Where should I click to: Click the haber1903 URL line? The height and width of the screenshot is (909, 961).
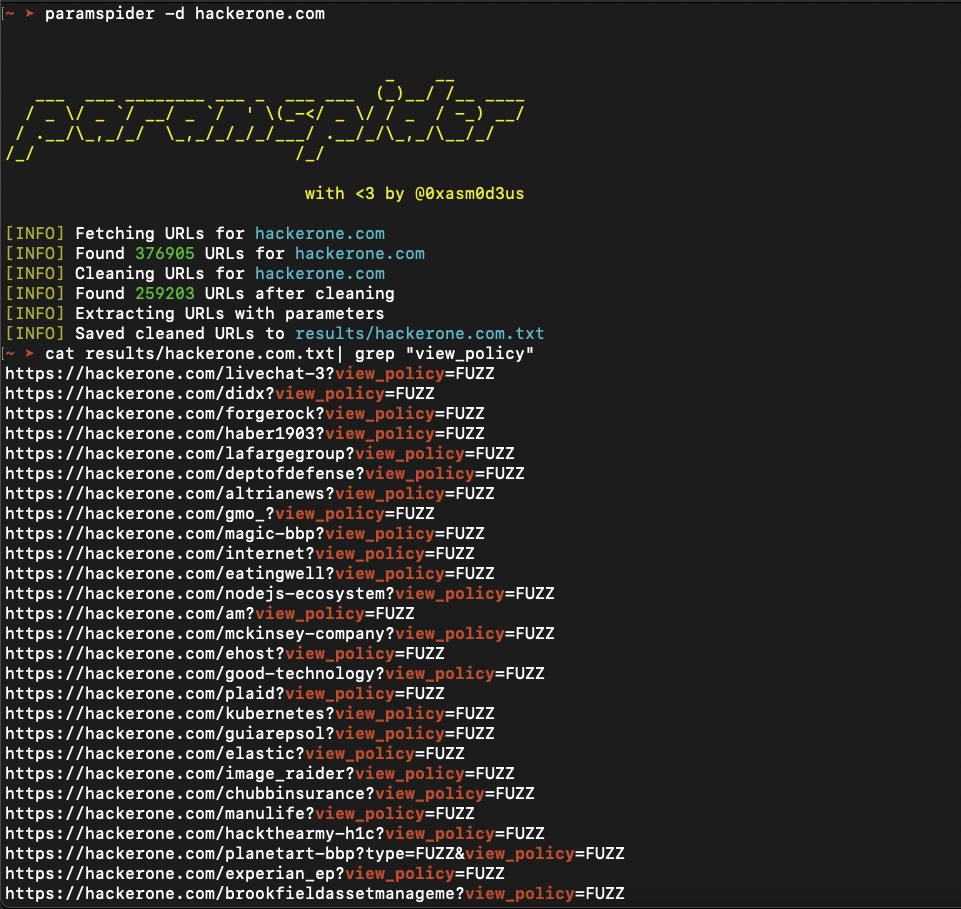point(245,434)
